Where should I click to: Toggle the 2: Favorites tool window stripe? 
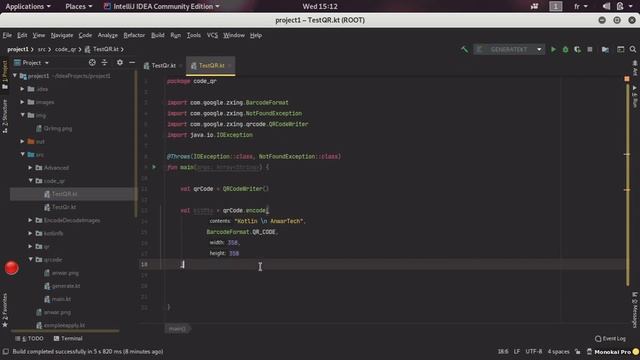[5, 310]
